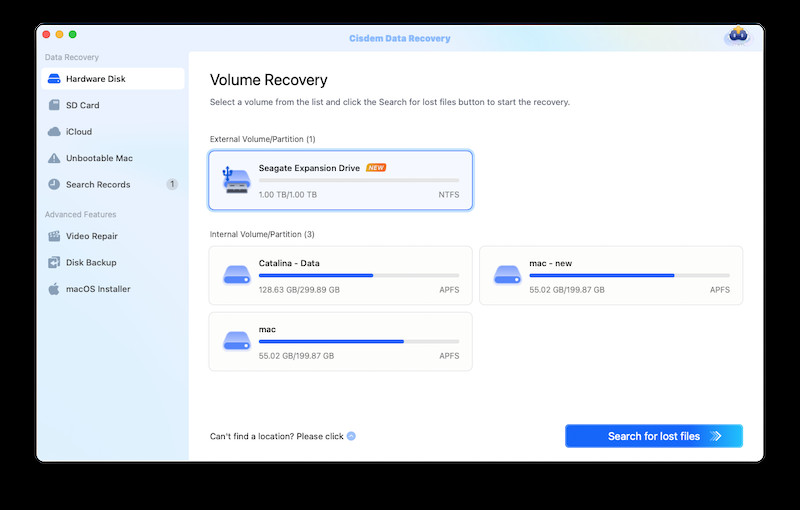Click the Catalina - Data drive icon
The image size is (800, 510).
click(x=237, y=275)
